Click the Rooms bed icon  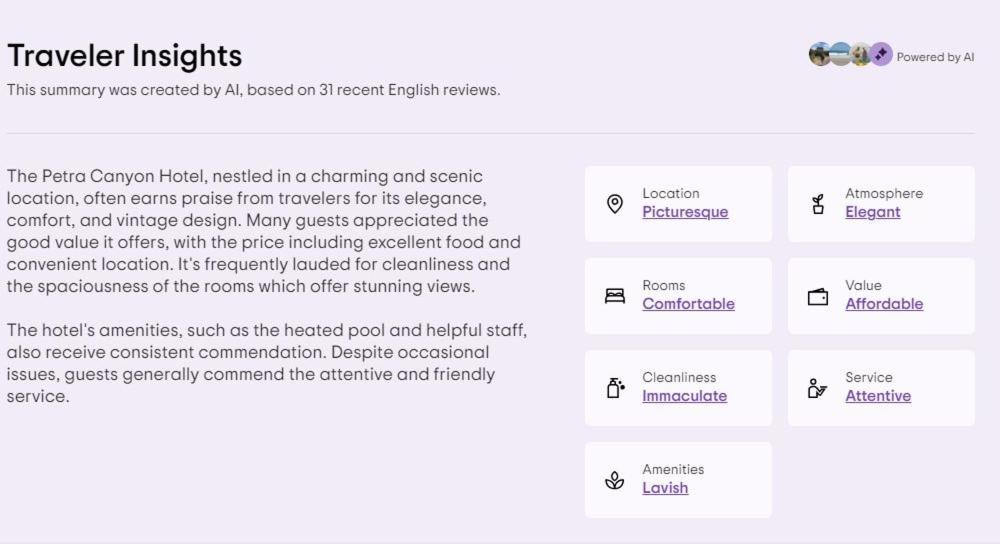(615, 296)
